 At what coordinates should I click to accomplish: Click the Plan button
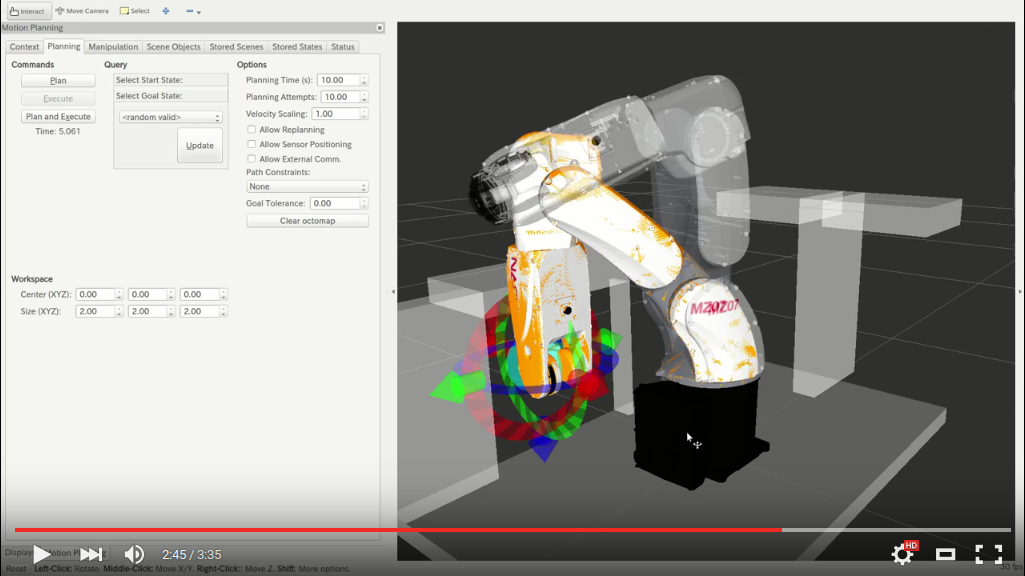point(58,80)
